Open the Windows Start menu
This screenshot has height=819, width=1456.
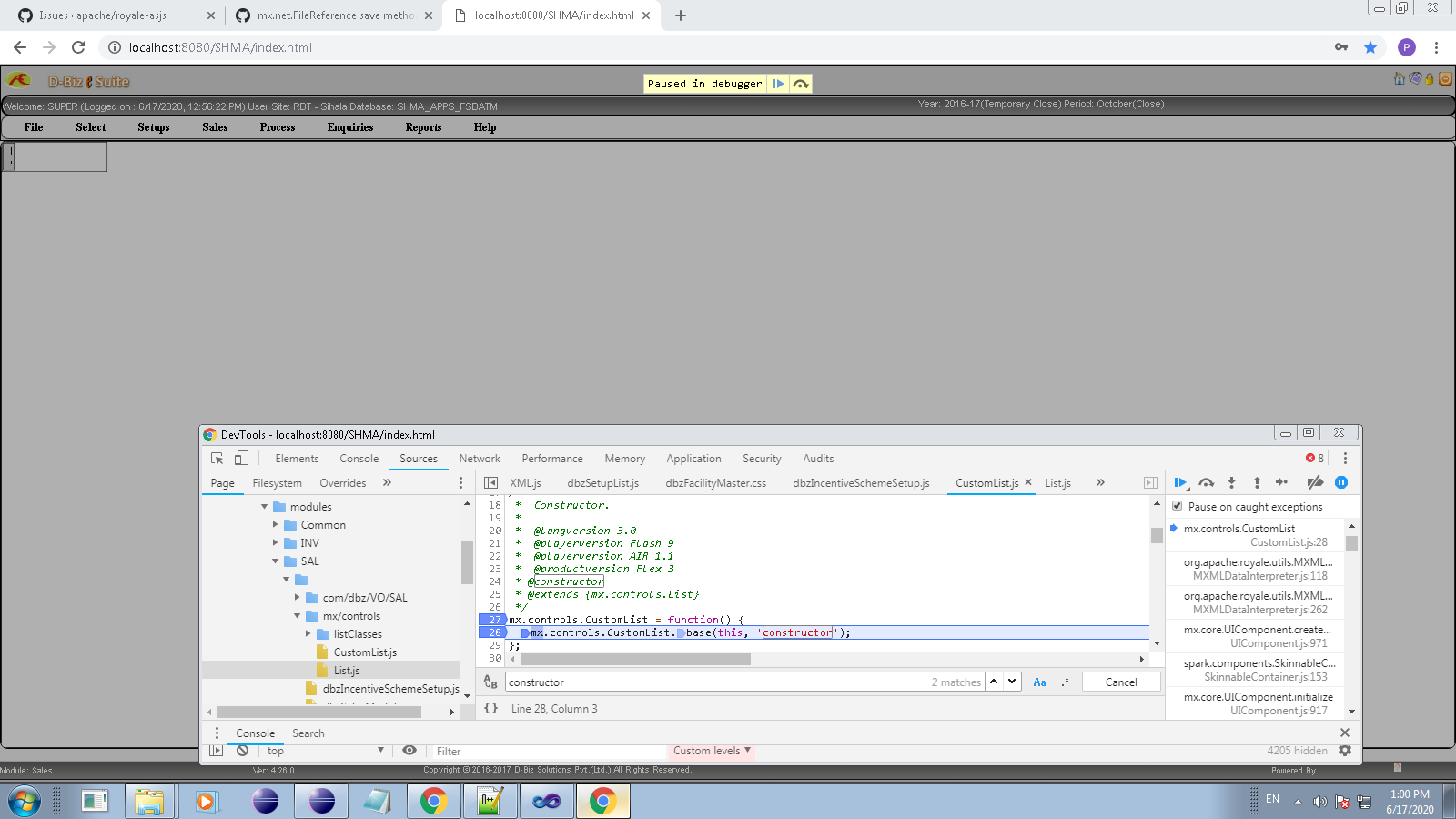coord(25,802)
